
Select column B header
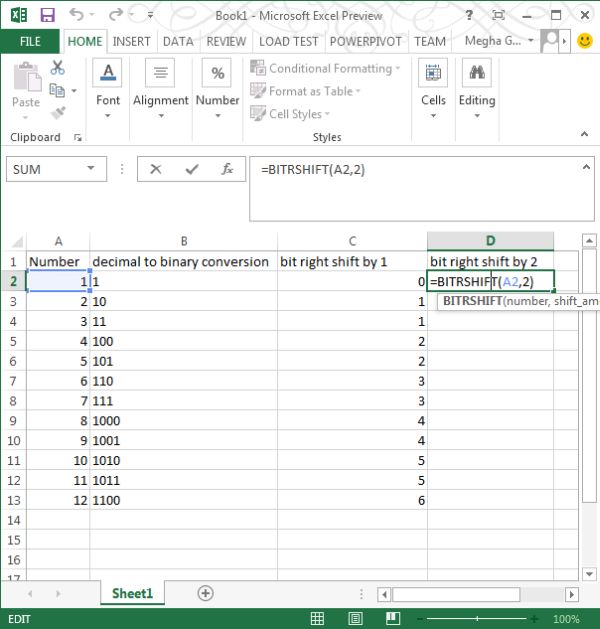[x=184, y=241]
